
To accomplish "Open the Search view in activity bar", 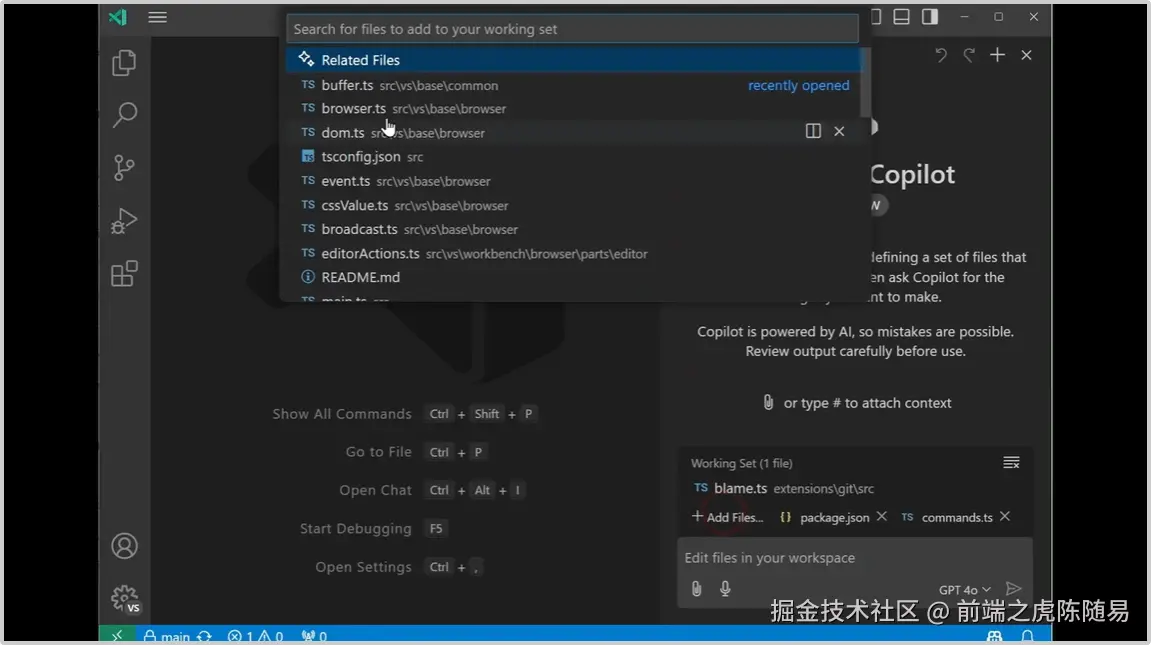I will (x=124, y=115).
